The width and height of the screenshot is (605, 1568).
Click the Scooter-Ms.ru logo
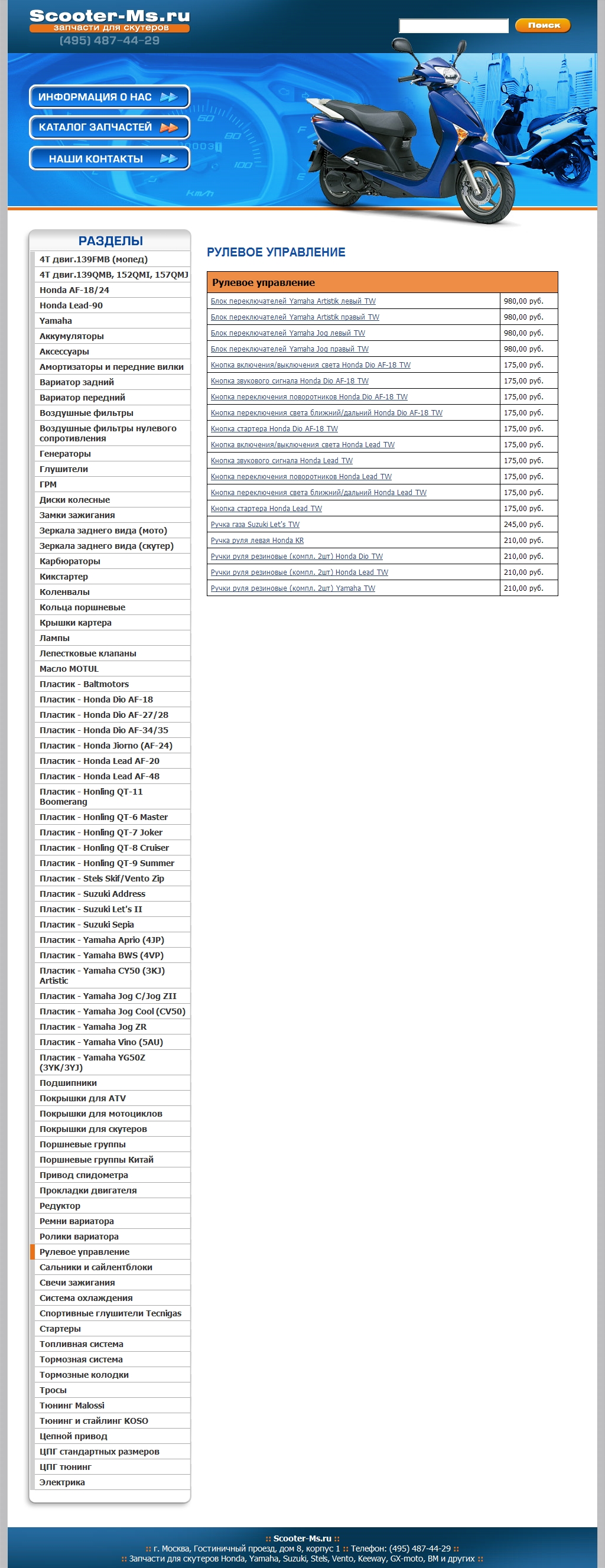[109, 21]
